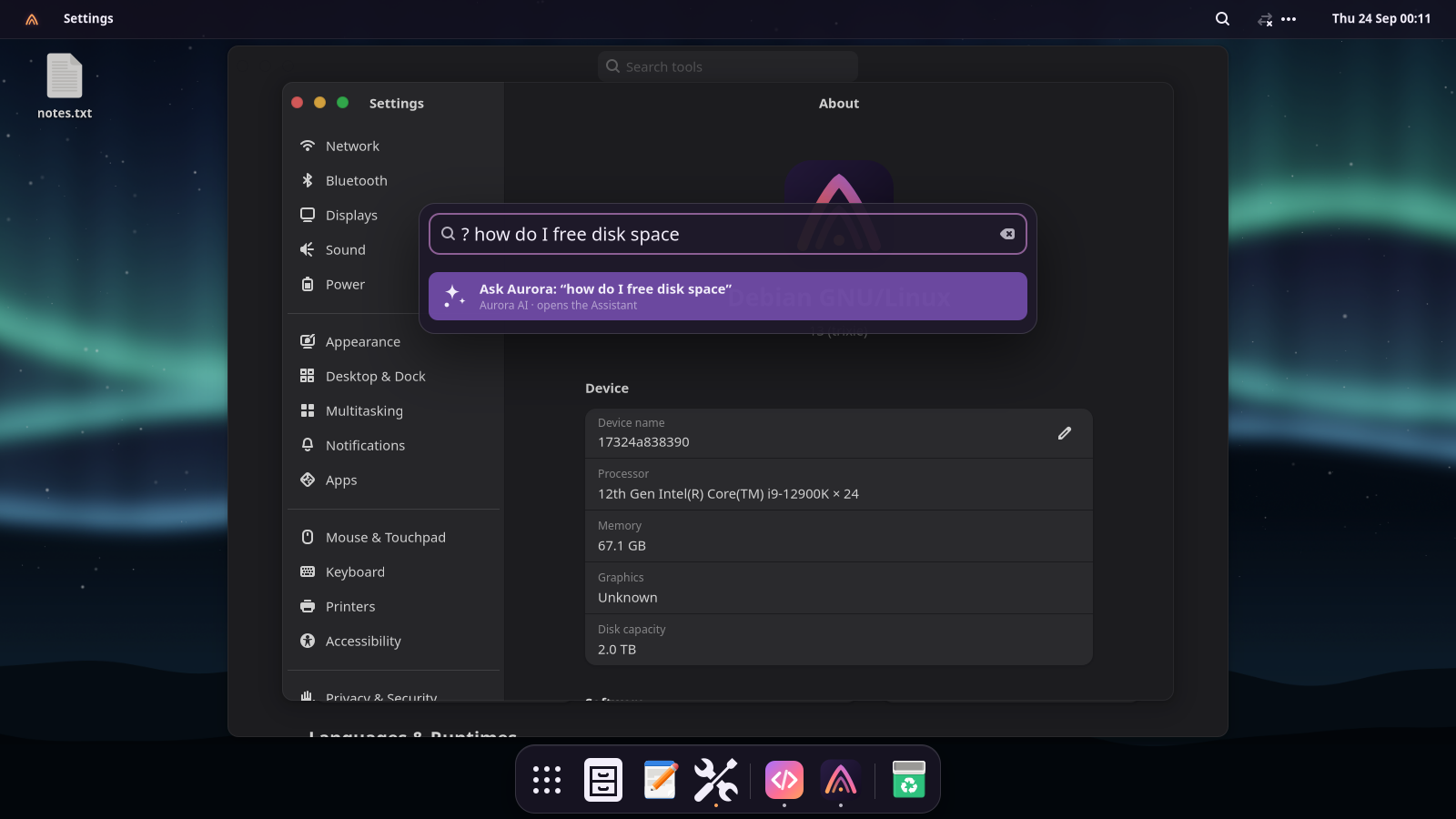Image resolution: width=1456 pixels, height=819 pixels.
Task: Click into the launcher search query field
Action: [x=728, y=234]
